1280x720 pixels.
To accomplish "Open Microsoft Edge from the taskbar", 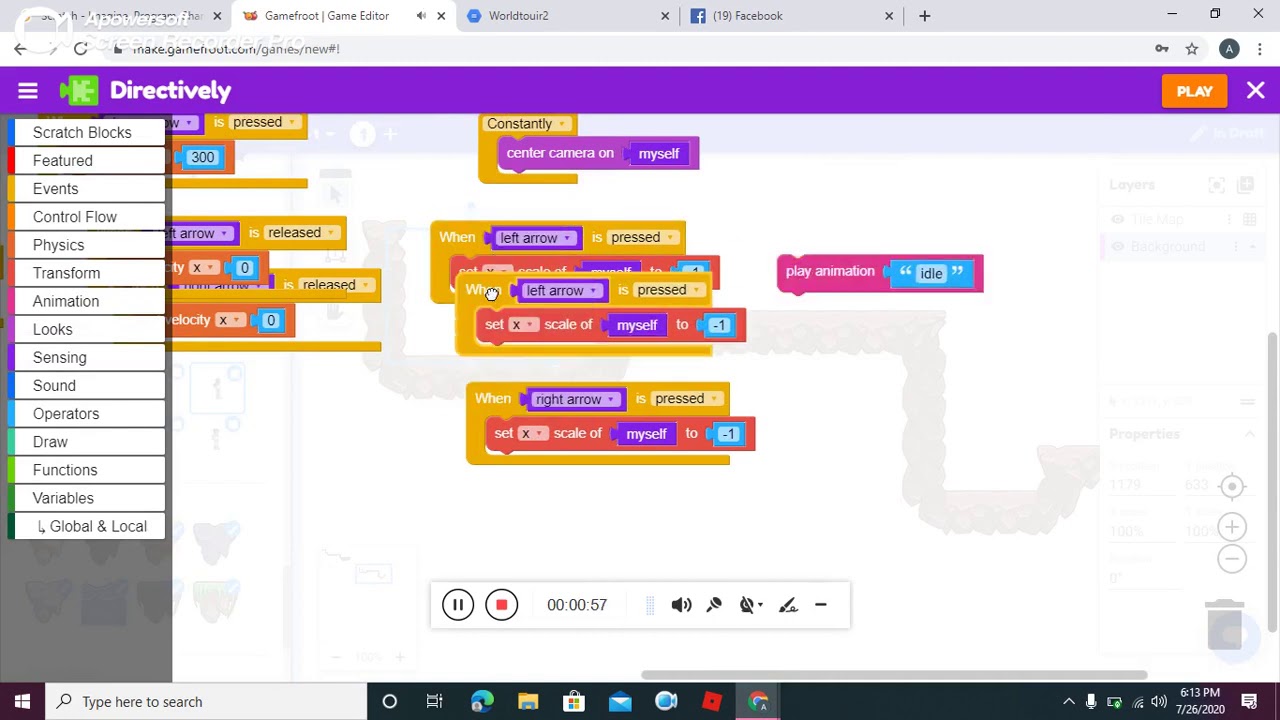I will [x=482, y=701].
